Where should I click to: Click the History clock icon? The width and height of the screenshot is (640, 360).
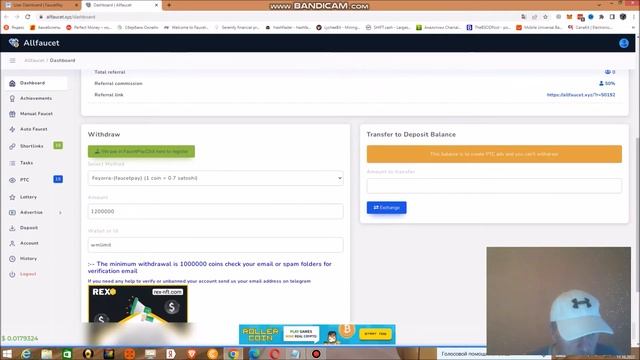(12, 259)
